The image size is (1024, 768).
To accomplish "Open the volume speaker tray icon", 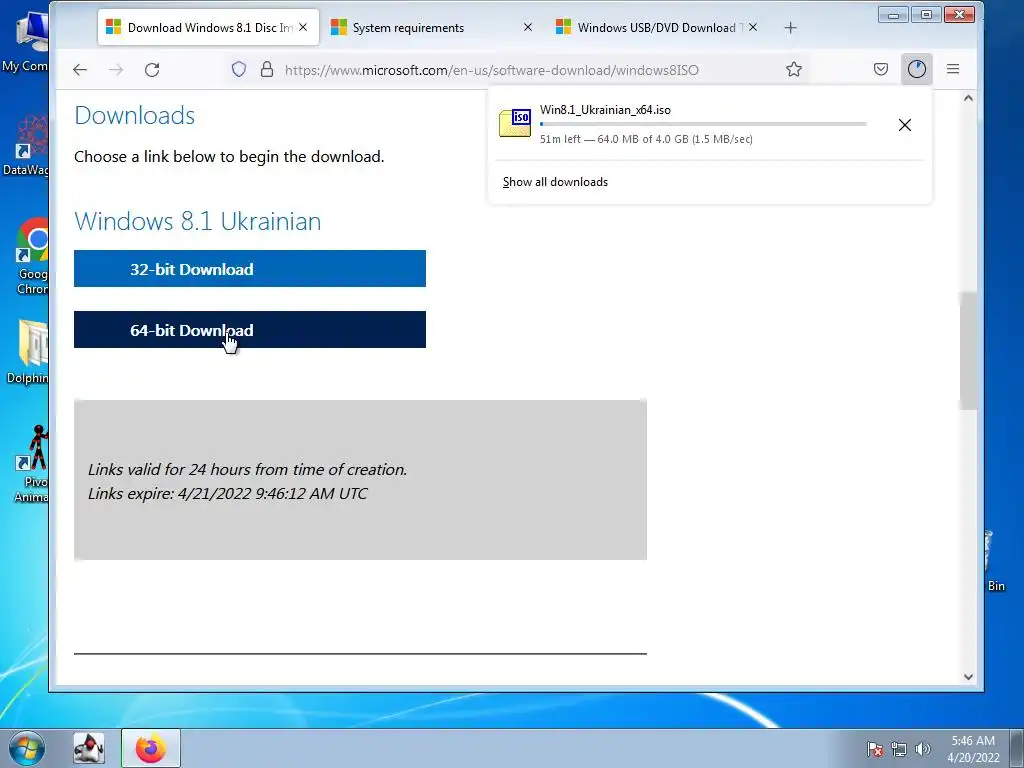I will pos(923,749).
